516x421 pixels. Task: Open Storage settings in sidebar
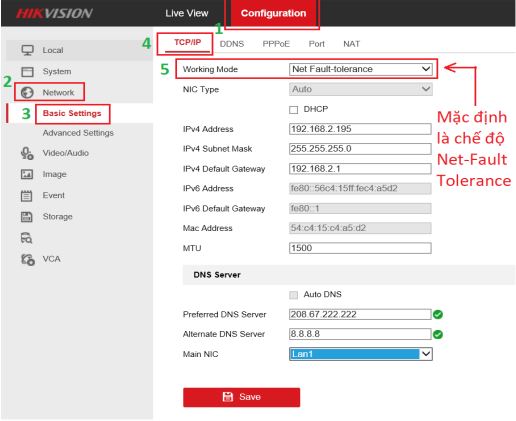coord(57,217)
